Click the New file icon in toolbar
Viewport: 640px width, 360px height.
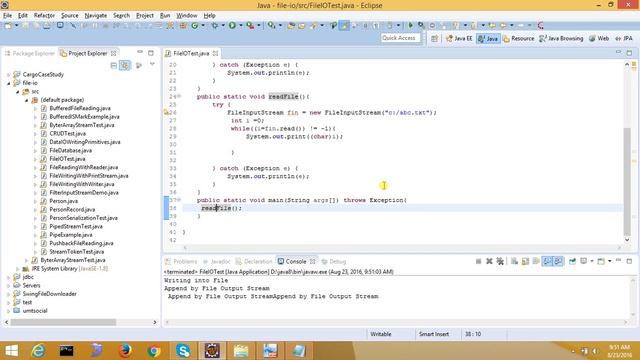pos(8,25)
